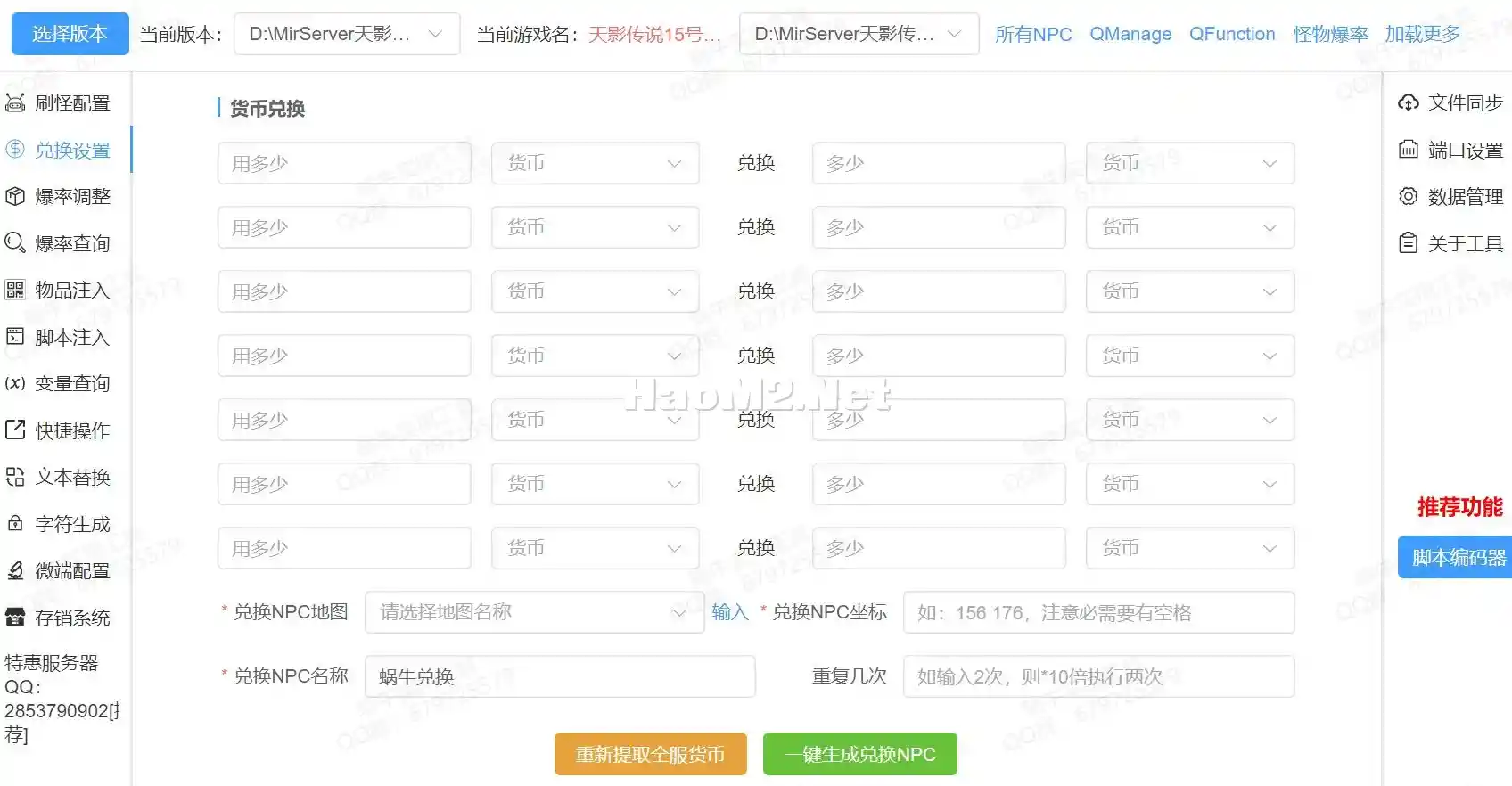This screenshot has height=786, width=1512.
Task: Click the 微端配置 microscope icon
Action: pyautogui.click(x=15, y=570)
